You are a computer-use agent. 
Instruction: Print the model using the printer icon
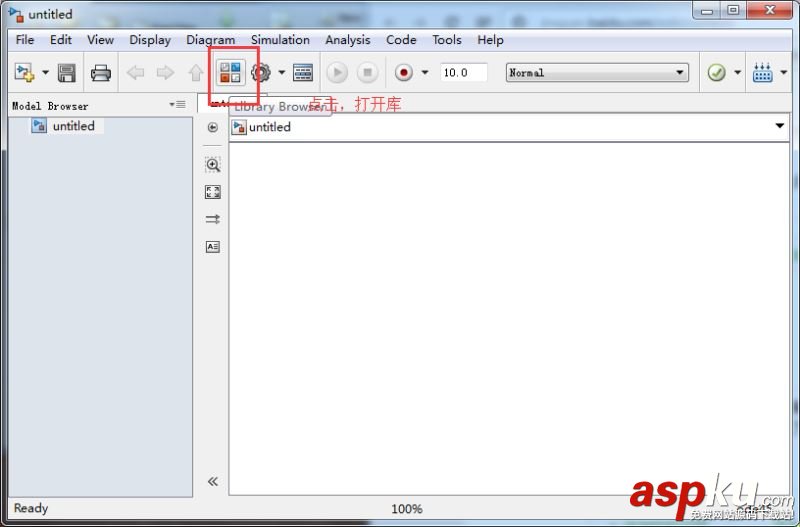tap(101, 73)
